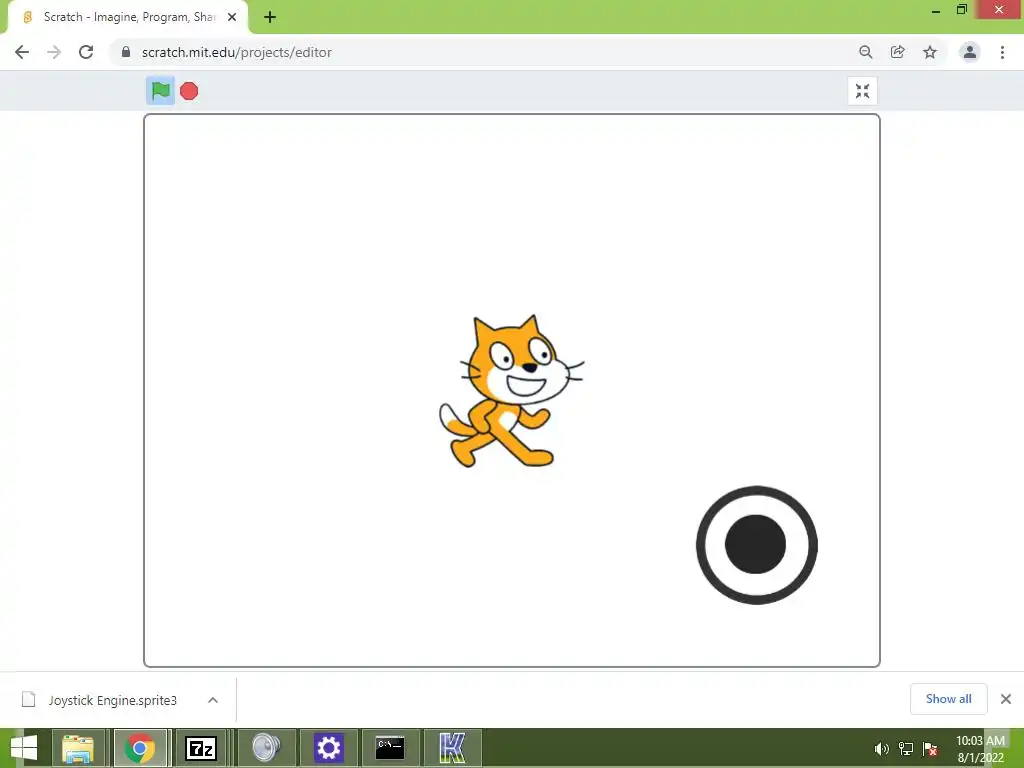Open downloaded Joystick Engine.sprite3 file
The width and height of the screenshot is (1024, 768).
(112, 700)
